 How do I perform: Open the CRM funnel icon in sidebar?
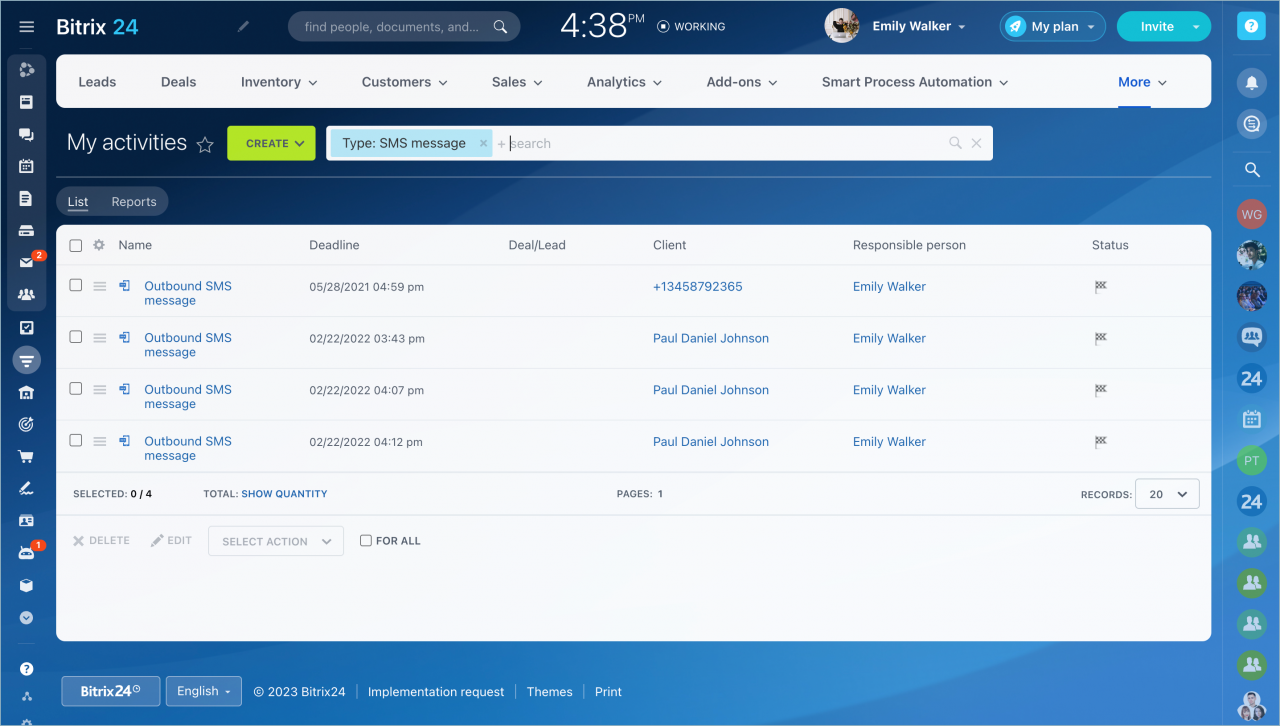click(x=27, y=360)
